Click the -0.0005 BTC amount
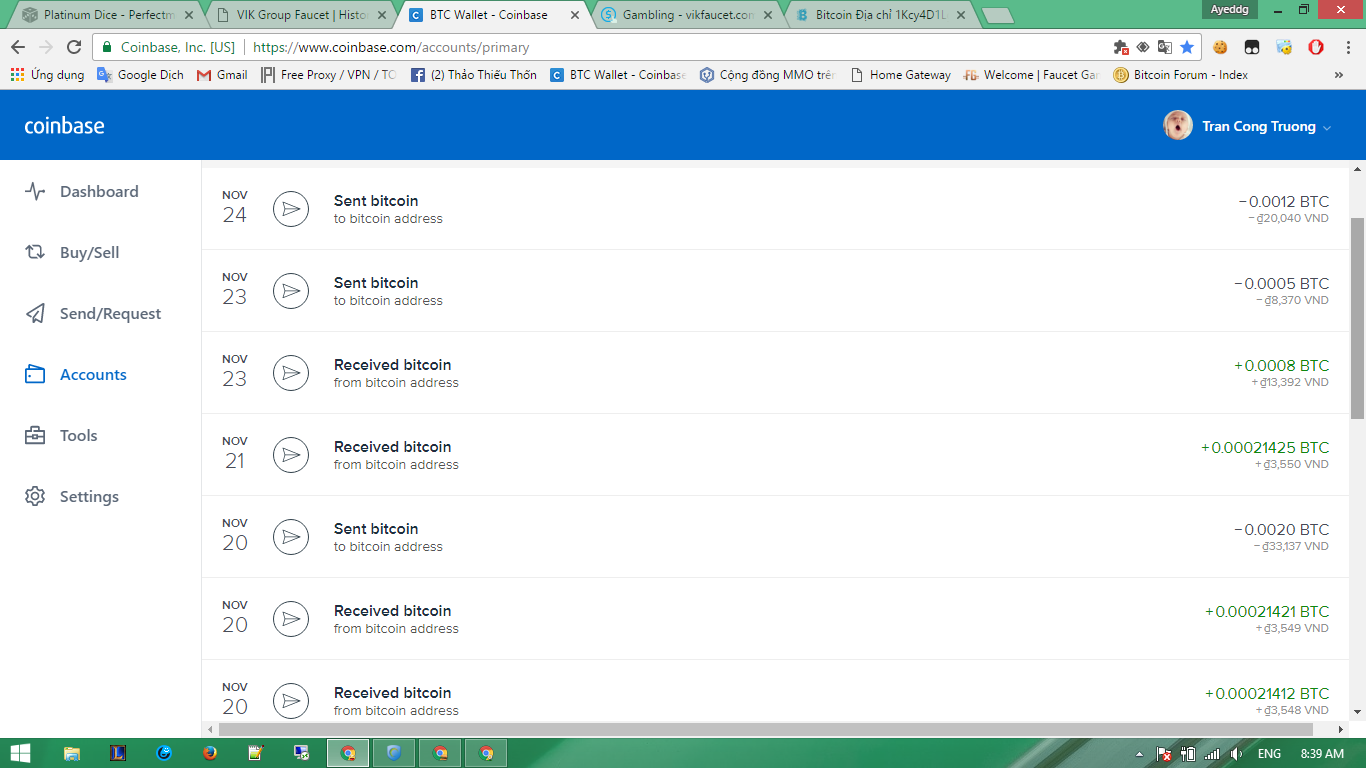1366x768 pixels. (1282, 283)
